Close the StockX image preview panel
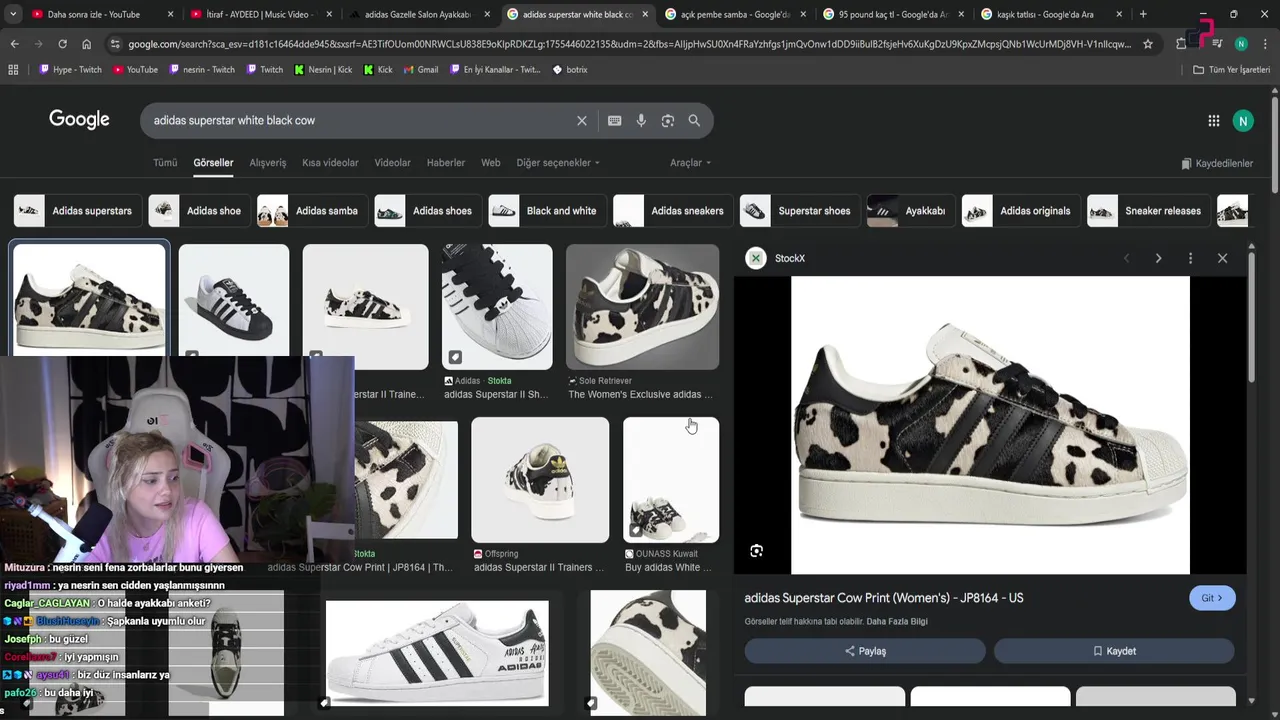The image size is (1280, 720). point(1222,258)
